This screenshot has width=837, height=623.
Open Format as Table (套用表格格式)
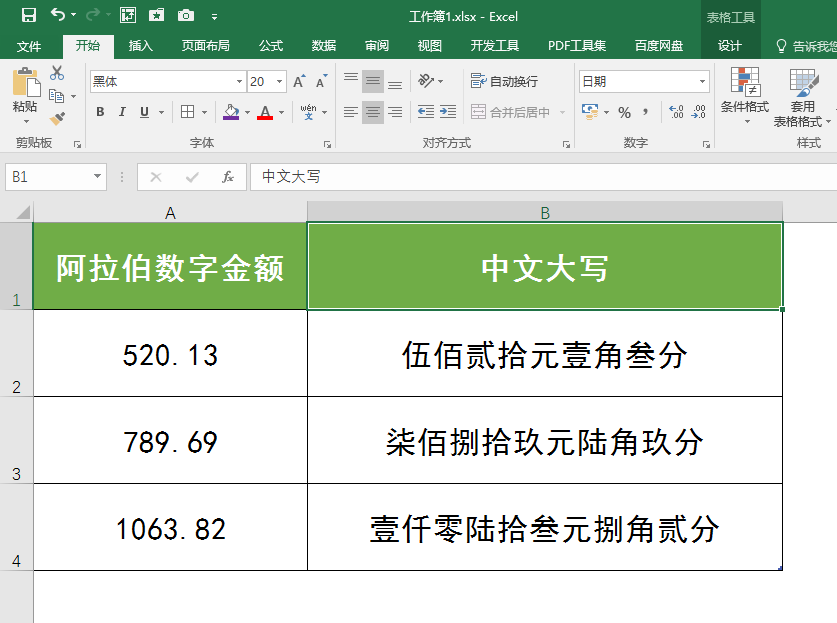pyautogui.click(x=803, y=98)
